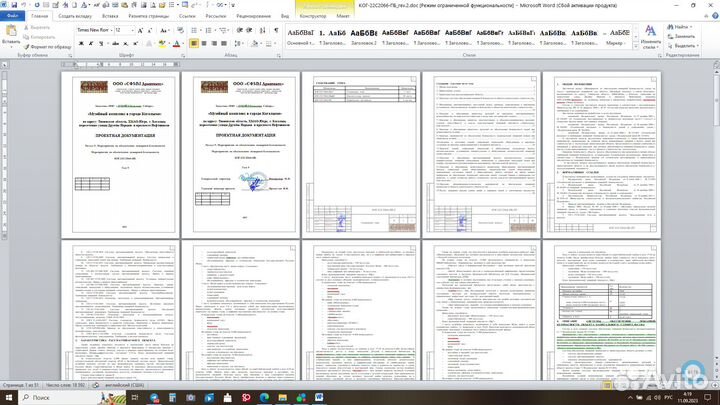Screen dimensions: 720x405
Task: Copy selection with Копировать
Action: click(x=39, y=37)
